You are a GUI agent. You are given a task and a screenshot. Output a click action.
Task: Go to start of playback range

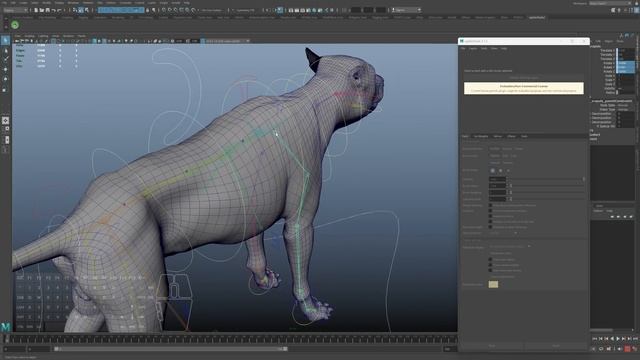tap(595, 339)
